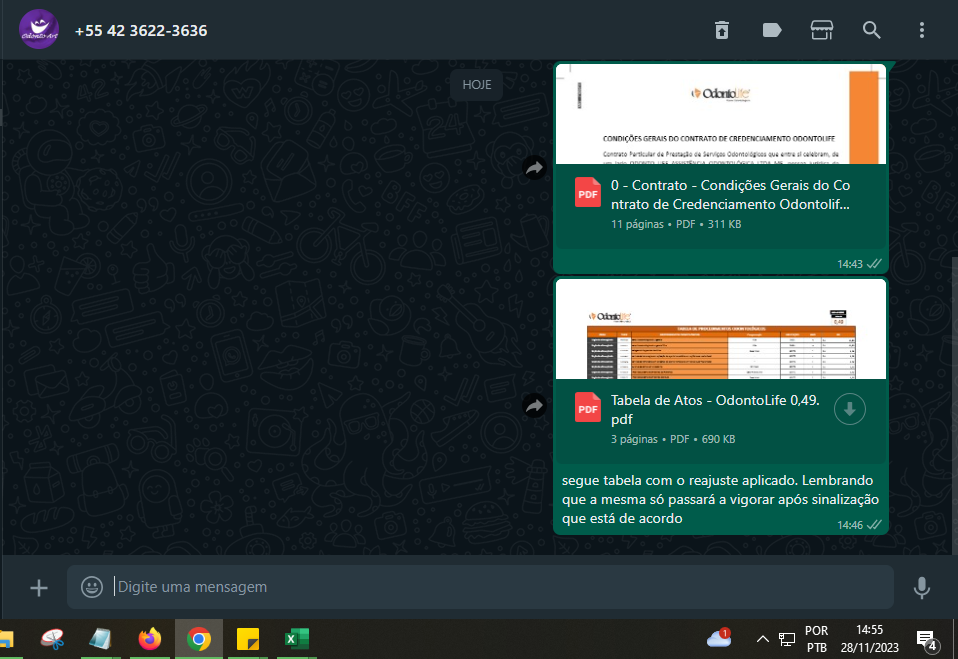Open contact info for +55 42 3622-3636
Viewport: 958px width, 659px height.
(141, 31)
